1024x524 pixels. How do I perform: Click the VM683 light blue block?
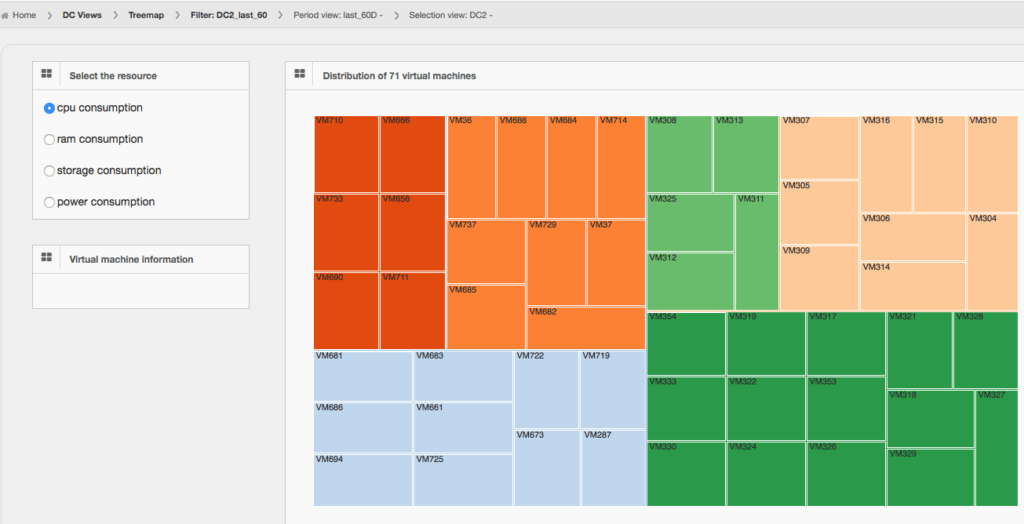click(463, 376)
